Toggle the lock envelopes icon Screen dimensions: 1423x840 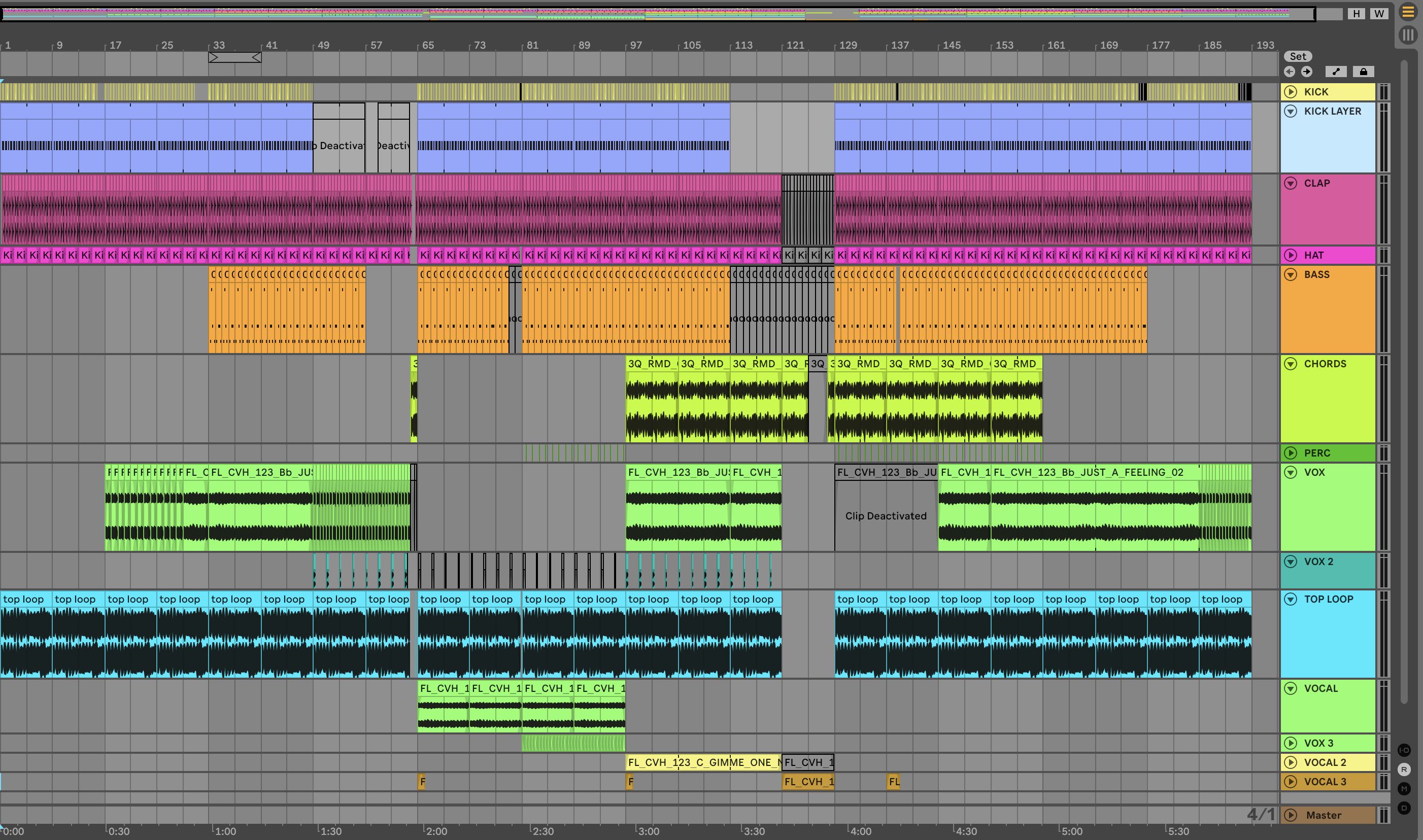pos(1364,72)
